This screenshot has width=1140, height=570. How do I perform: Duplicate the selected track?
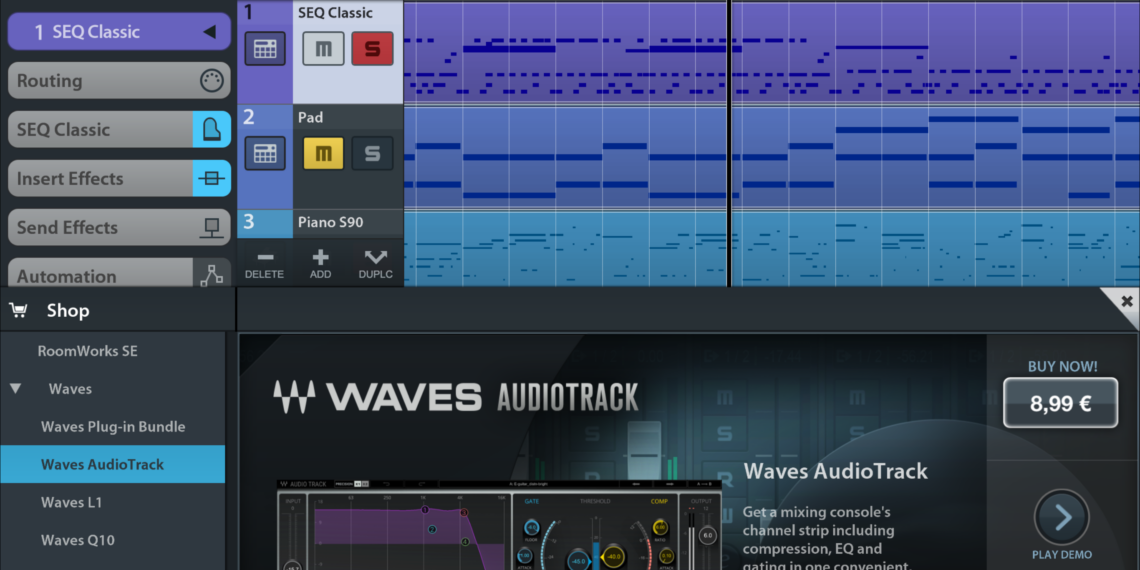click(x=376, y=264)
